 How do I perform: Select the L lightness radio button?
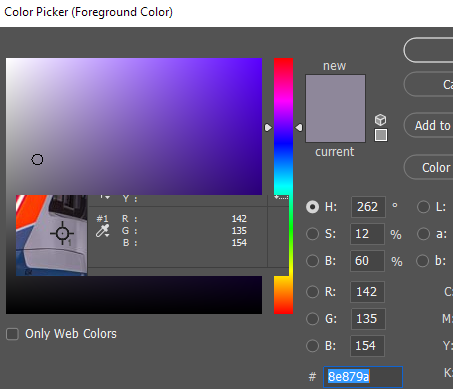click(423, 207)
